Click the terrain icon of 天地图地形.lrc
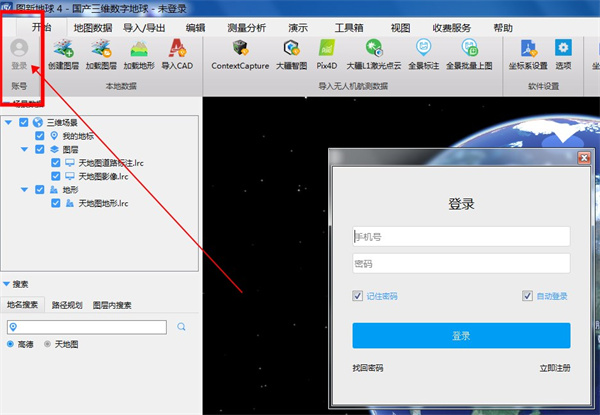Screen dimensions: 600x415 click(x=70, y=203)
